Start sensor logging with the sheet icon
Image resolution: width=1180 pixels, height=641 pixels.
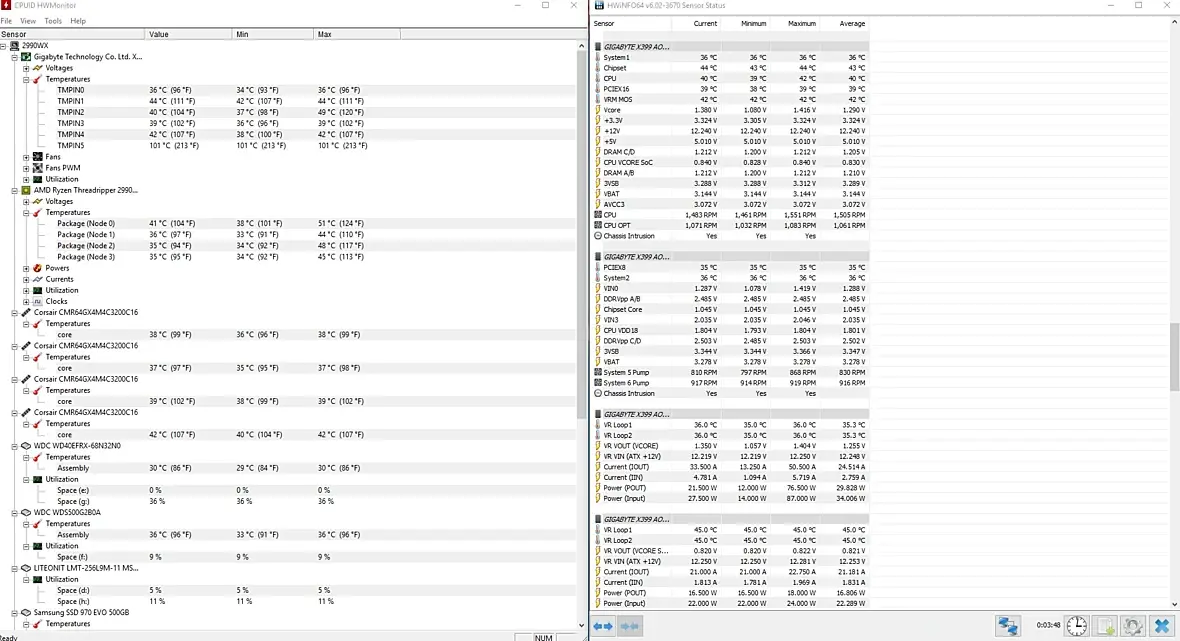(1105, 625)
